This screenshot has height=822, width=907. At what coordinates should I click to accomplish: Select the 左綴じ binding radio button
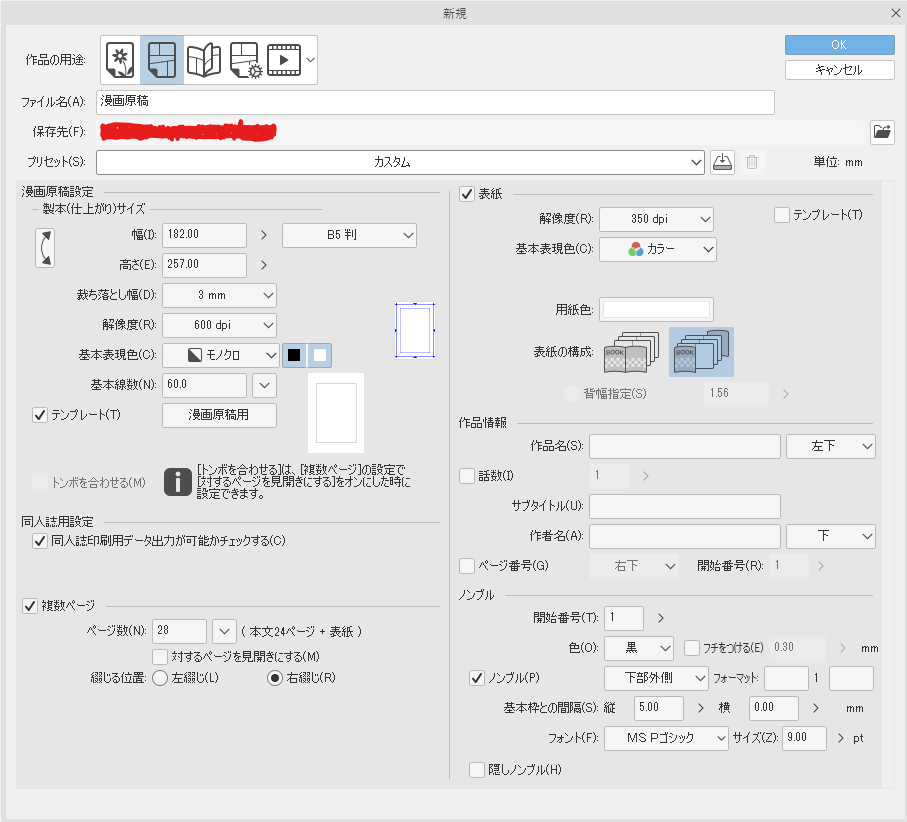159,677
